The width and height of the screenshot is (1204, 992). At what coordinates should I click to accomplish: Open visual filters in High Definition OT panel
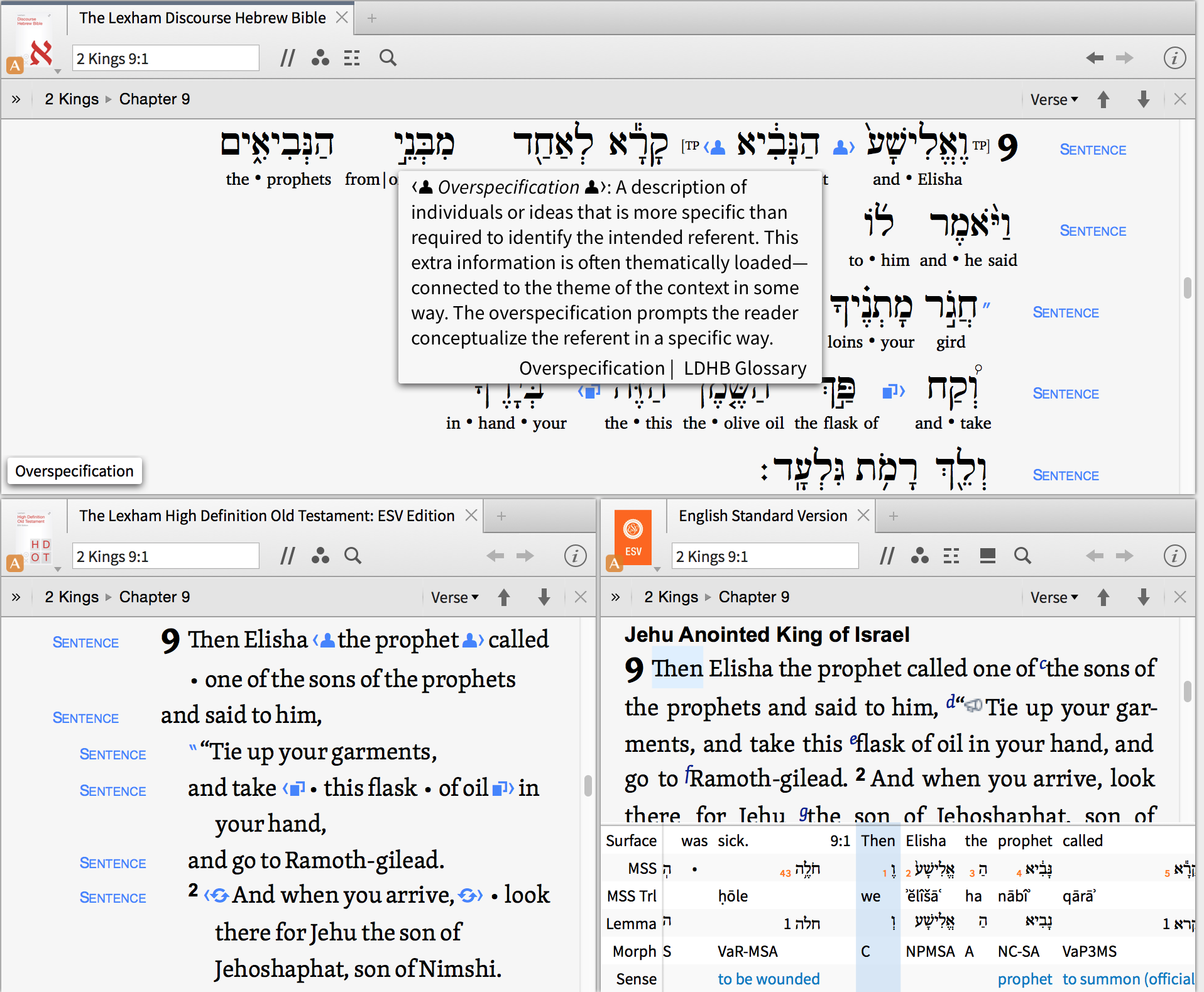coord(320,556)
